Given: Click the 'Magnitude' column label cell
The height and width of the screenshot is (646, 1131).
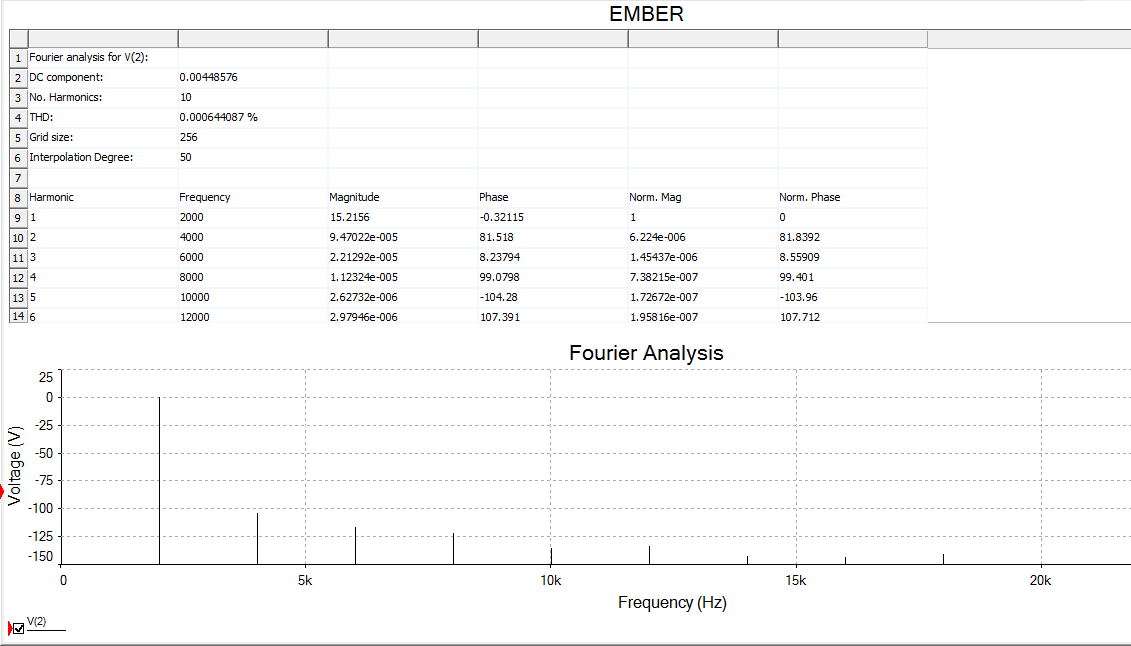Looking at the screenshot, I should pyautogui.click(x=403, y=197).
